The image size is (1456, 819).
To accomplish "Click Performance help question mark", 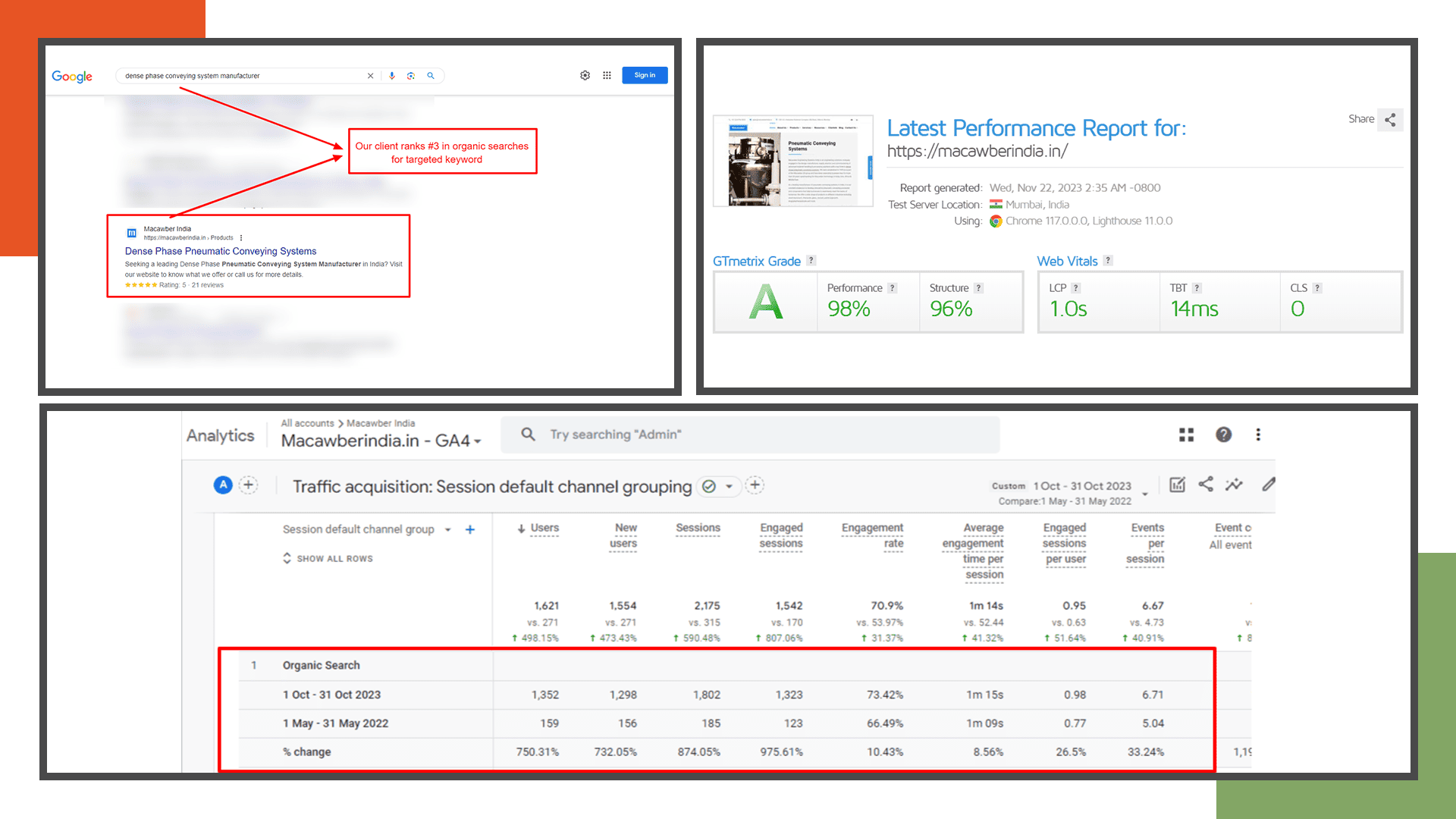I will 893,287.
